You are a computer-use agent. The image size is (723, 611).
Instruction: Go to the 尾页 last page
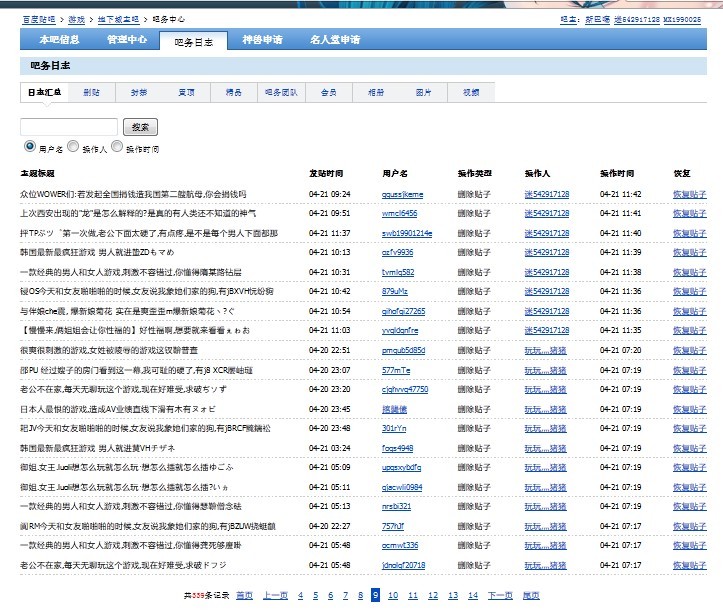click(x=531, y=595)
